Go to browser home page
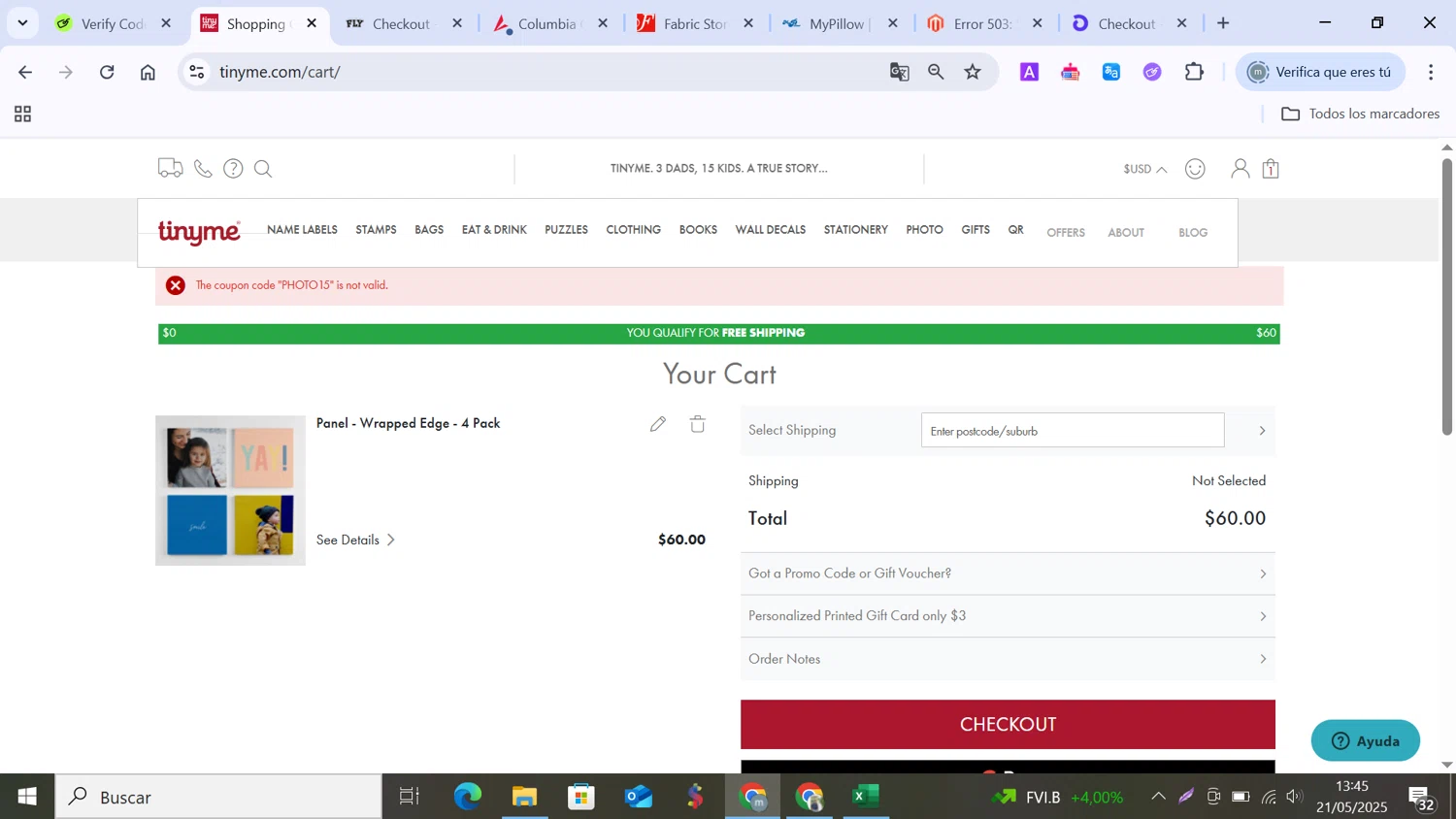 tap(148, 72)
